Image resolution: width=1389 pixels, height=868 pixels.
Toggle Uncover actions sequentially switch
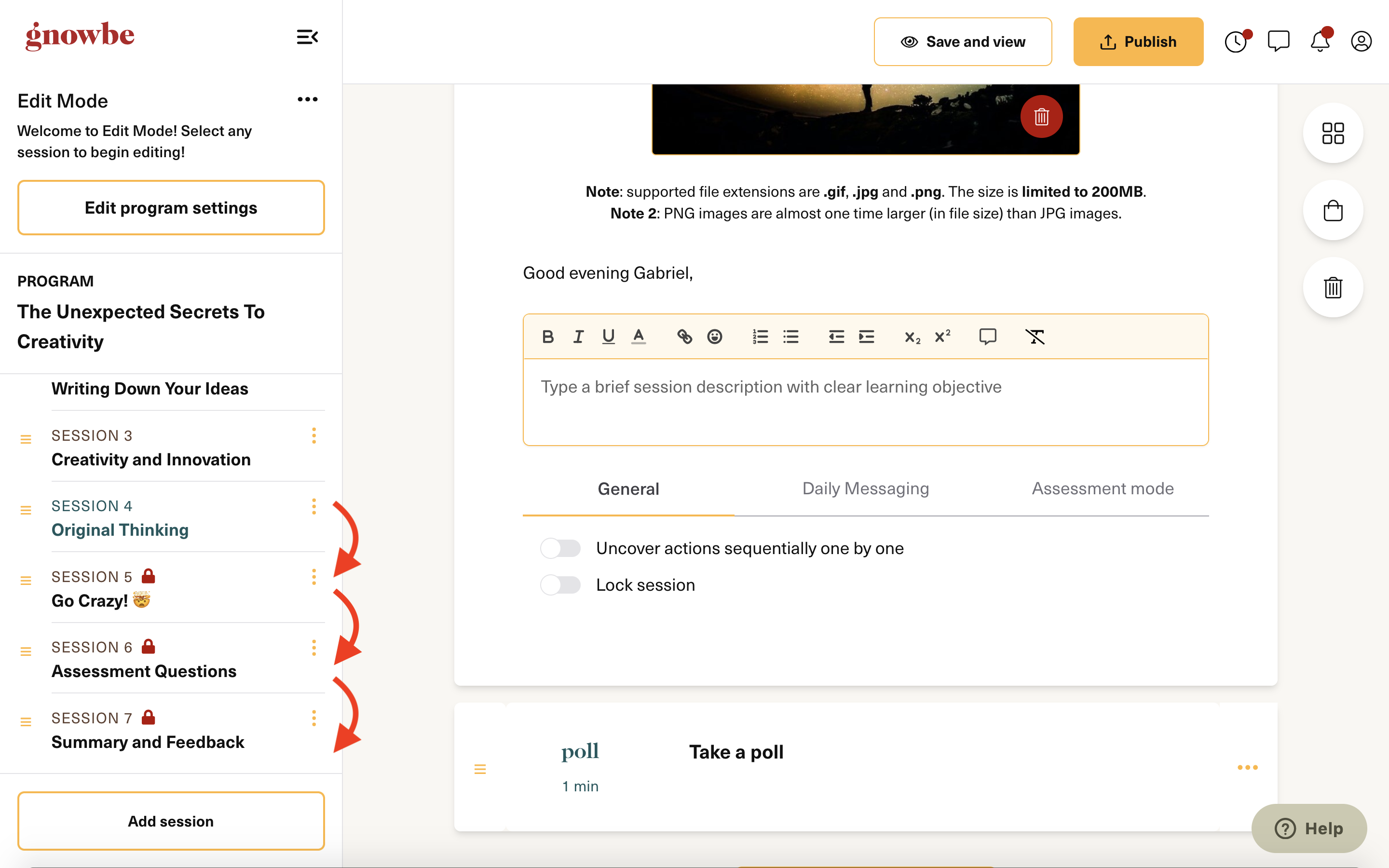click(560, 548)
